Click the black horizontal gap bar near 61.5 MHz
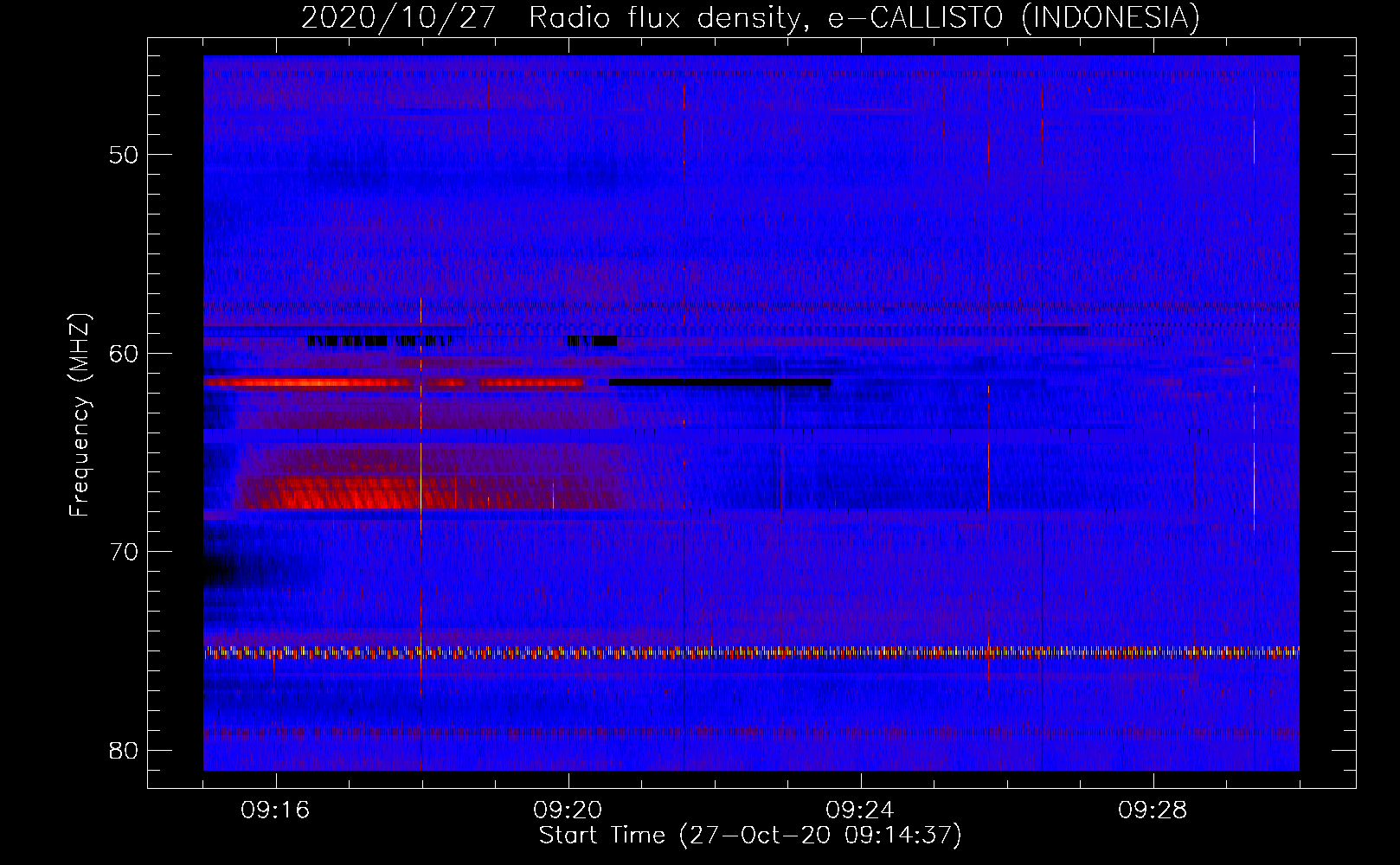 tap(720, 382)
